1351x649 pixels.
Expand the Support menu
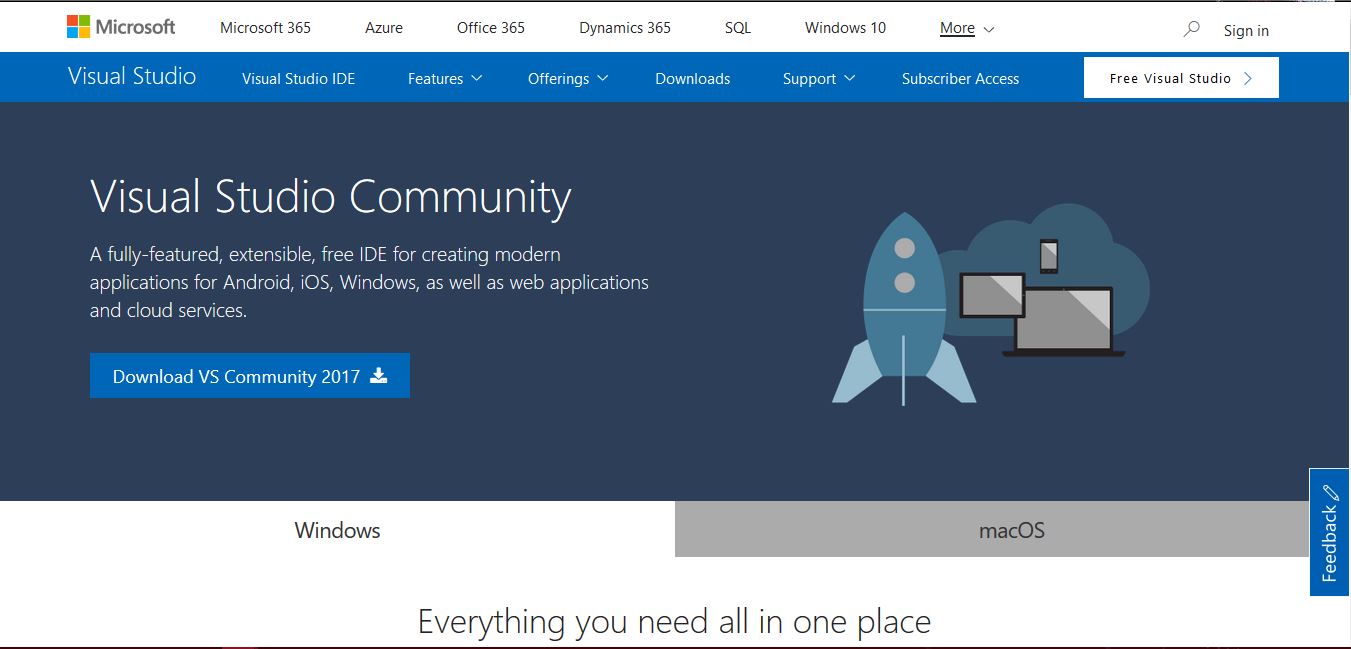coord(818,78)
